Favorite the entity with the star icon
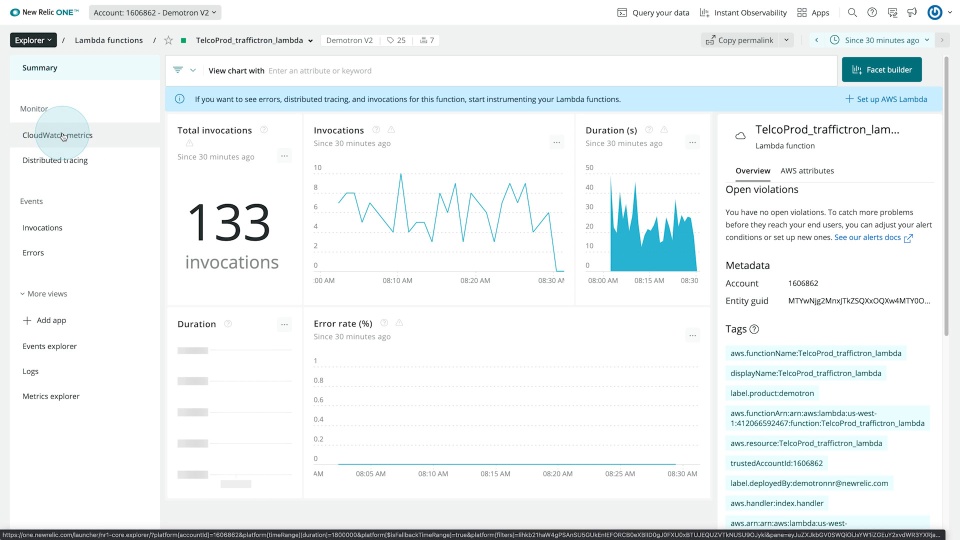This screenshot has width=960, height=540. (168, 40)
